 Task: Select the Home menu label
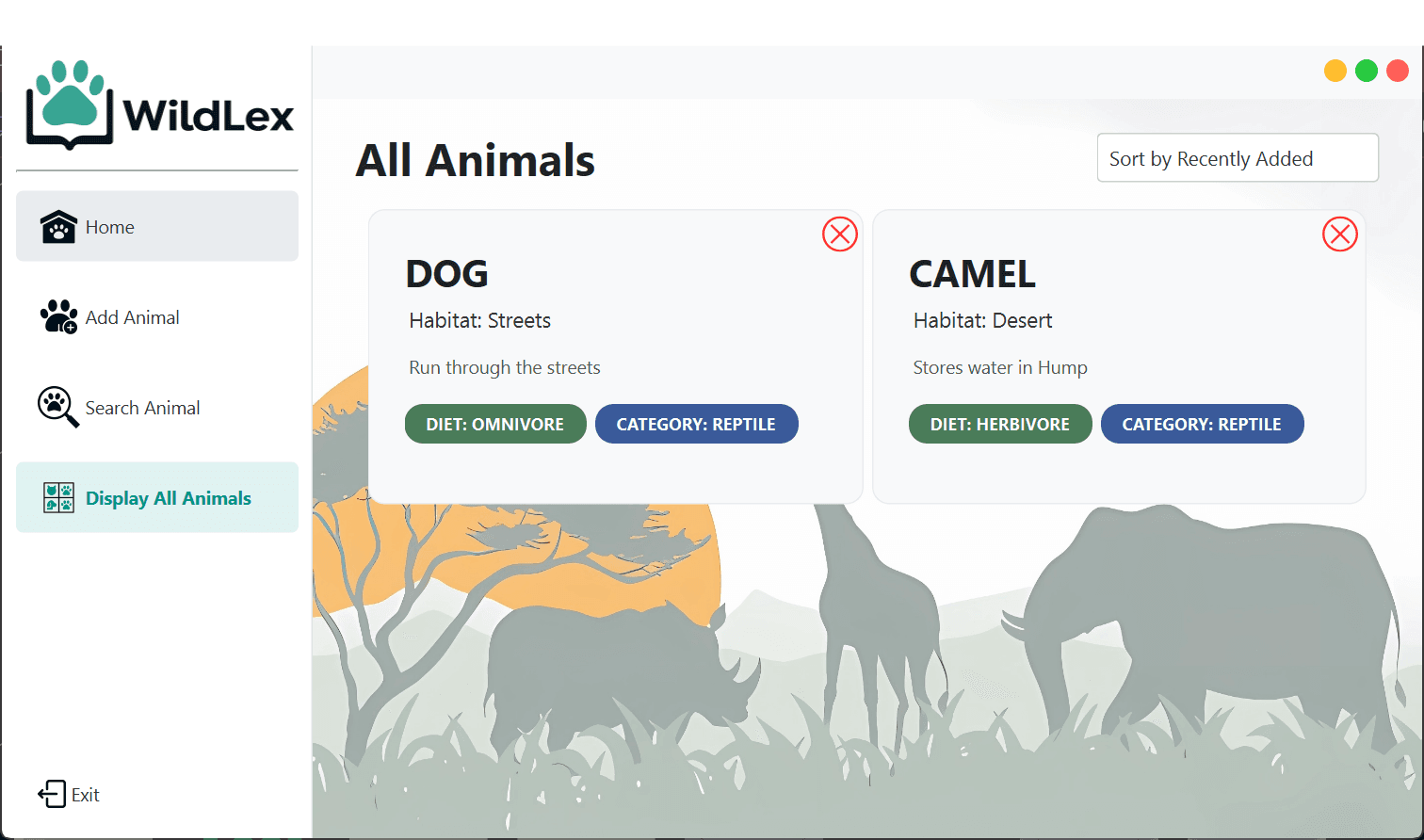click(x=109, y=227)
